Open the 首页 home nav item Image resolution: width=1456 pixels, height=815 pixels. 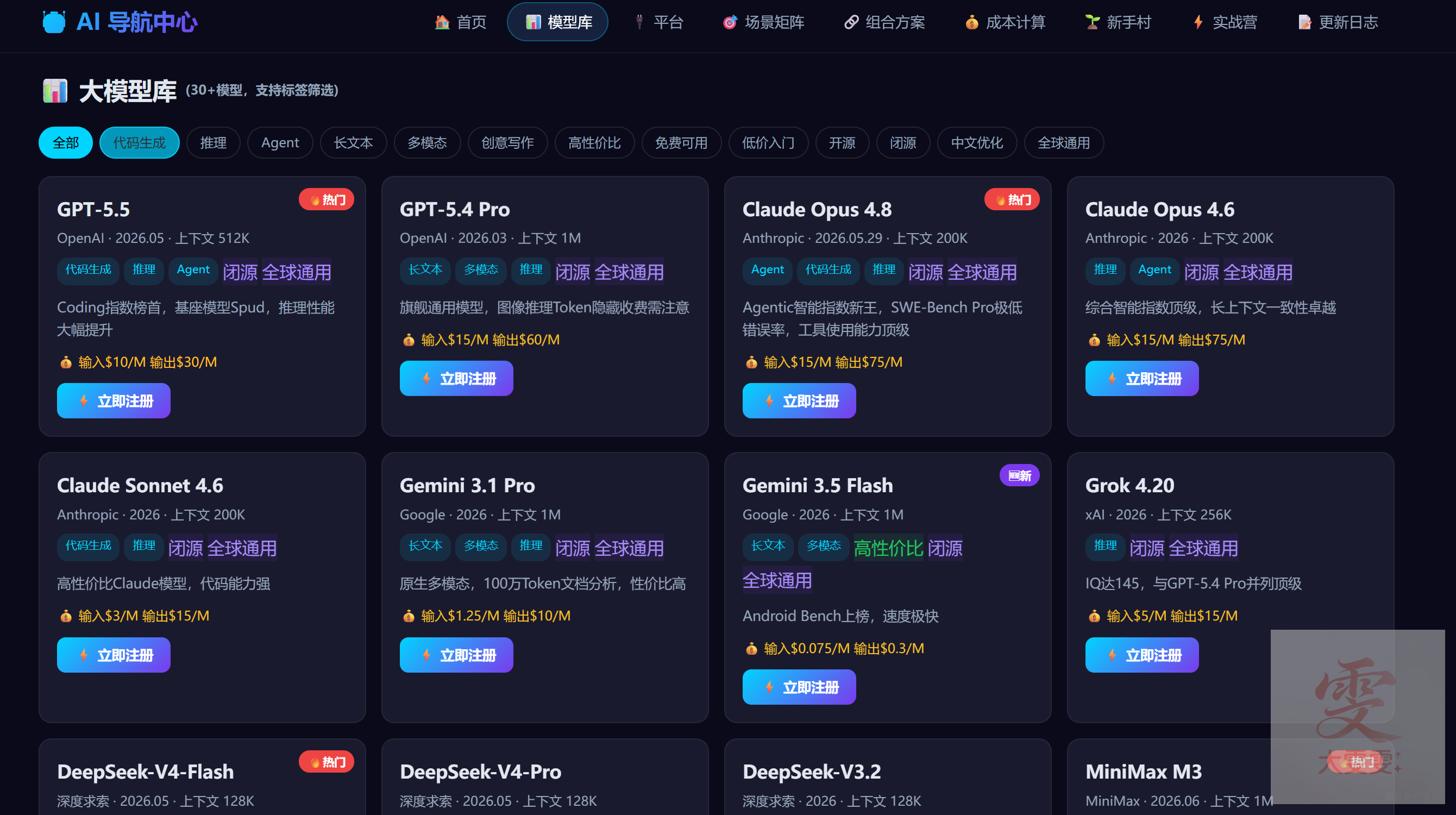click(460, 22)
